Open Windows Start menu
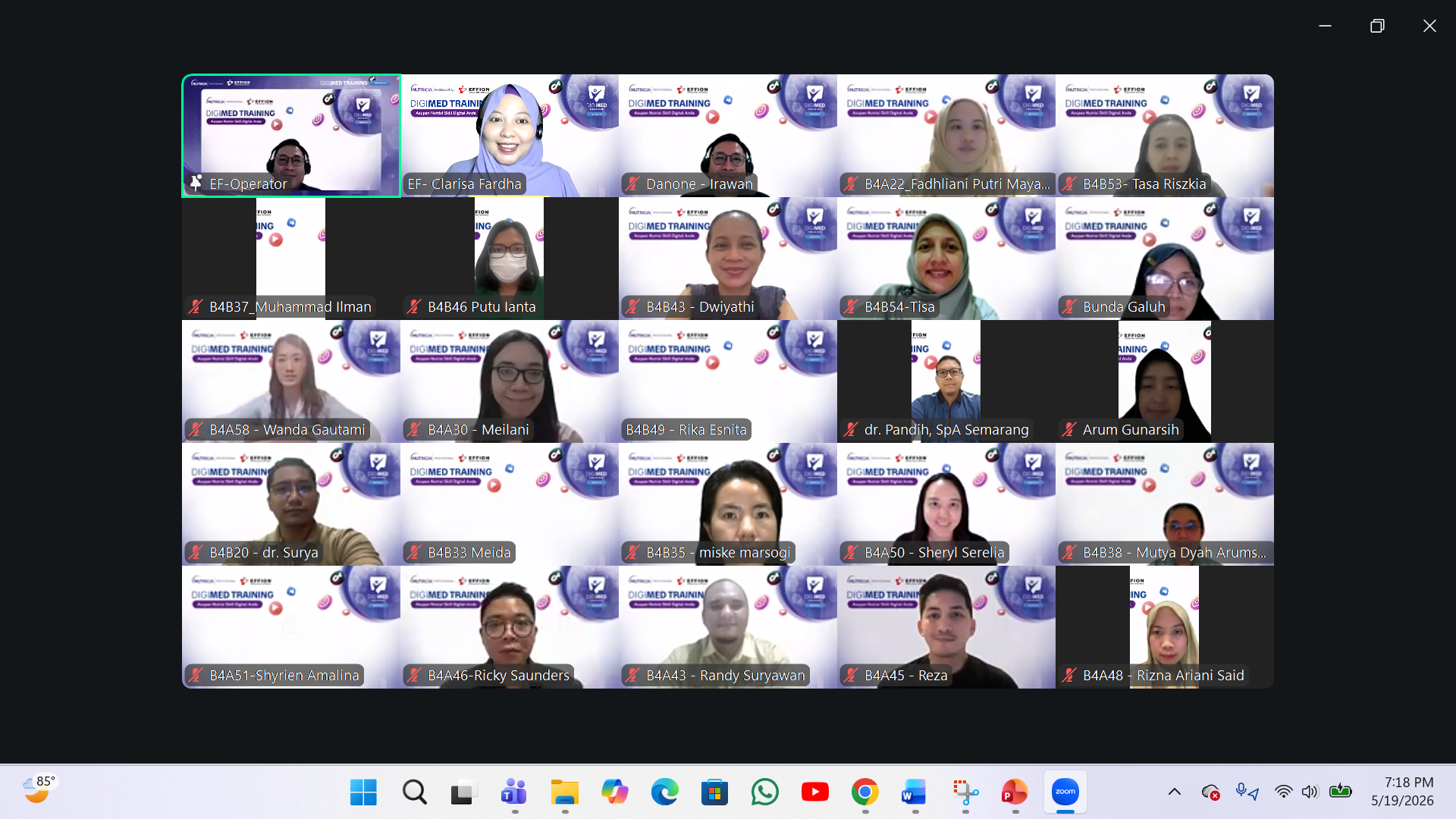The height and width of the screenshot is (819, 1456). (363, 792)
